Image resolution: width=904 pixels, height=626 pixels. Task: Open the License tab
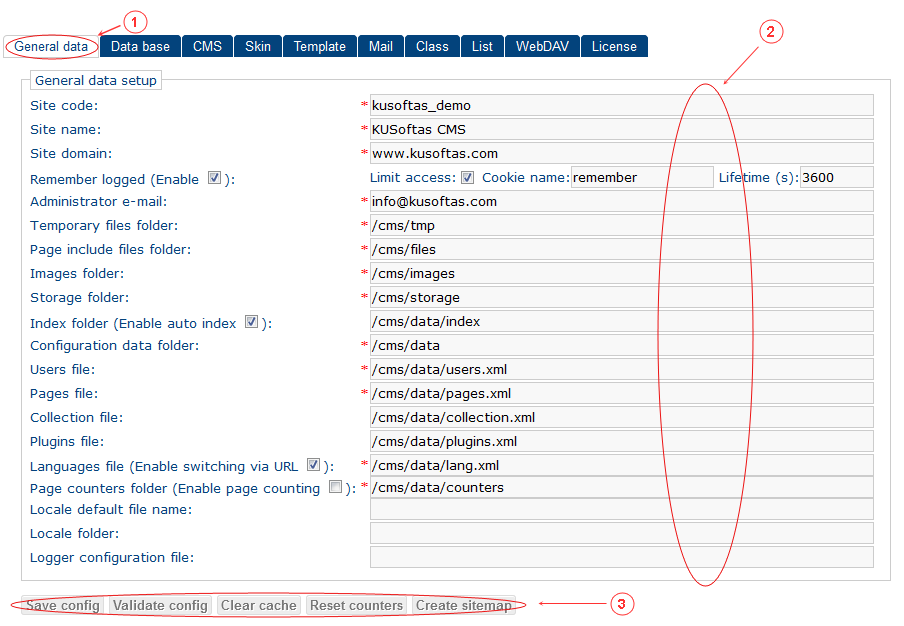click(614, 47)
